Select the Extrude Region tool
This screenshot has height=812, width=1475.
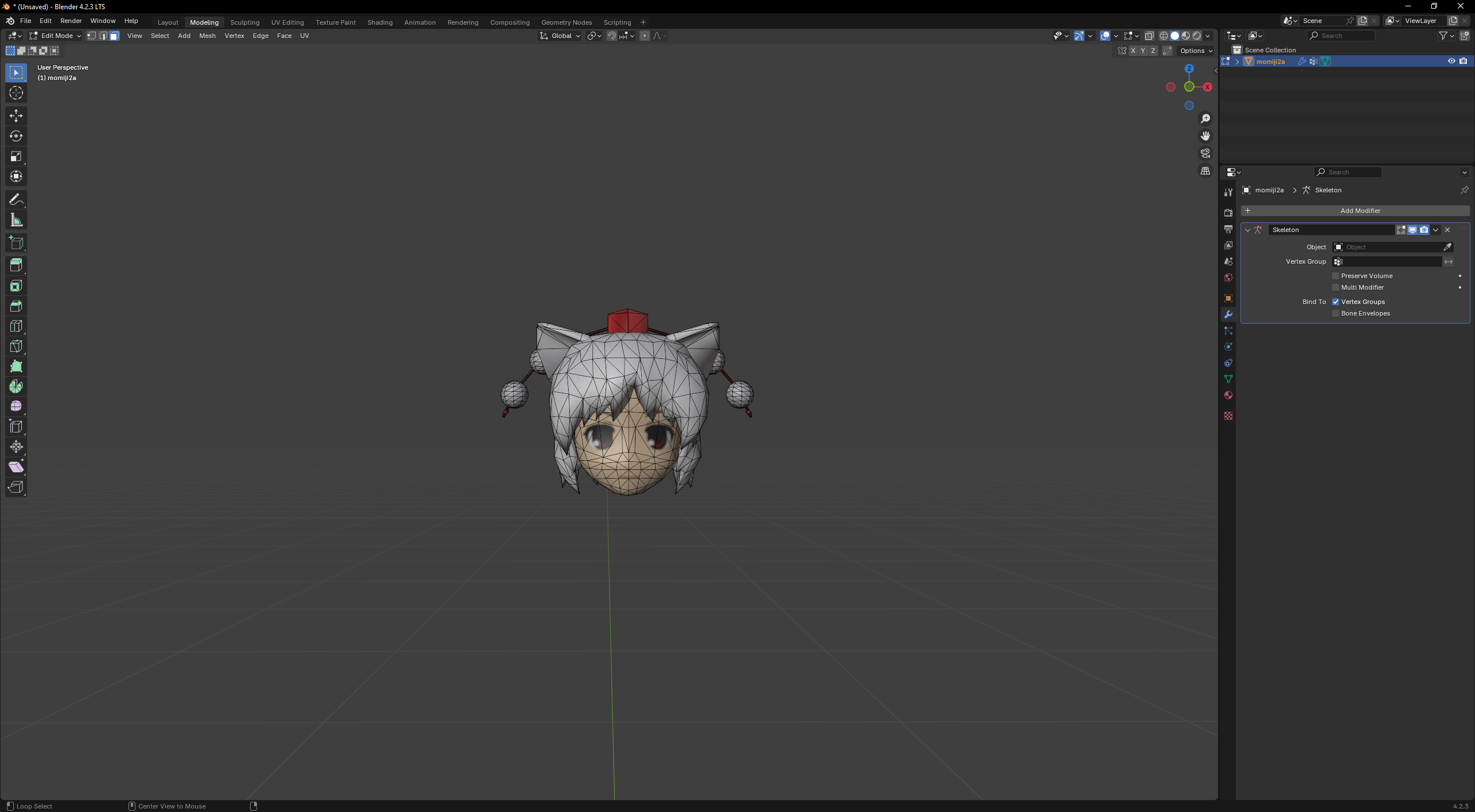(16, 265)
